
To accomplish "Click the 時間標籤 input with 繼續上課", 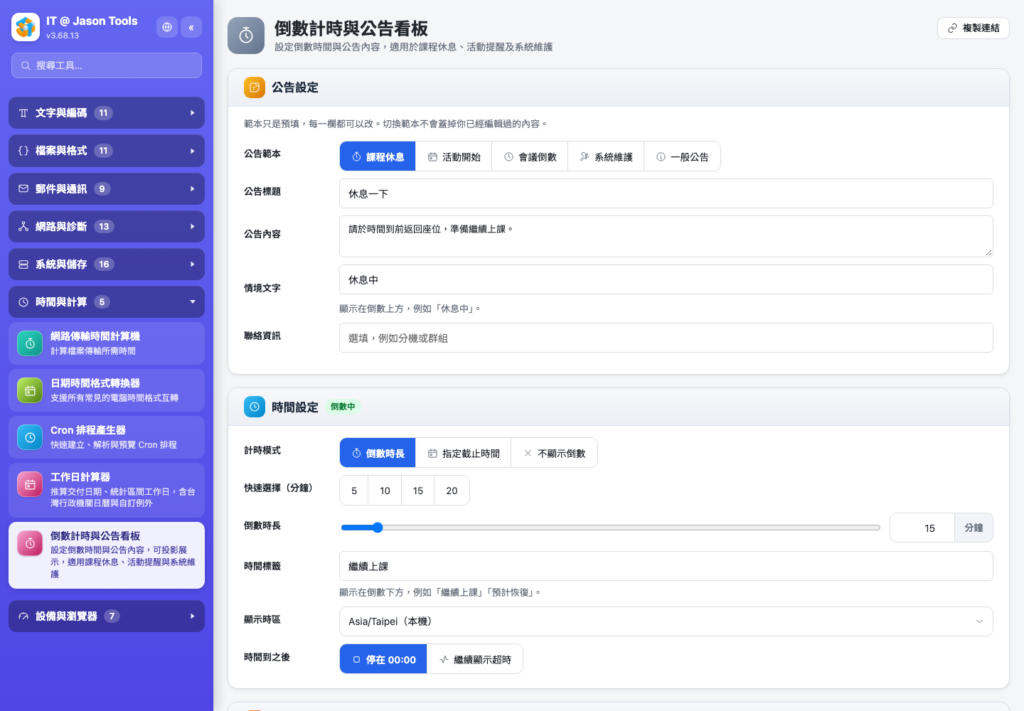I will 666,566.
